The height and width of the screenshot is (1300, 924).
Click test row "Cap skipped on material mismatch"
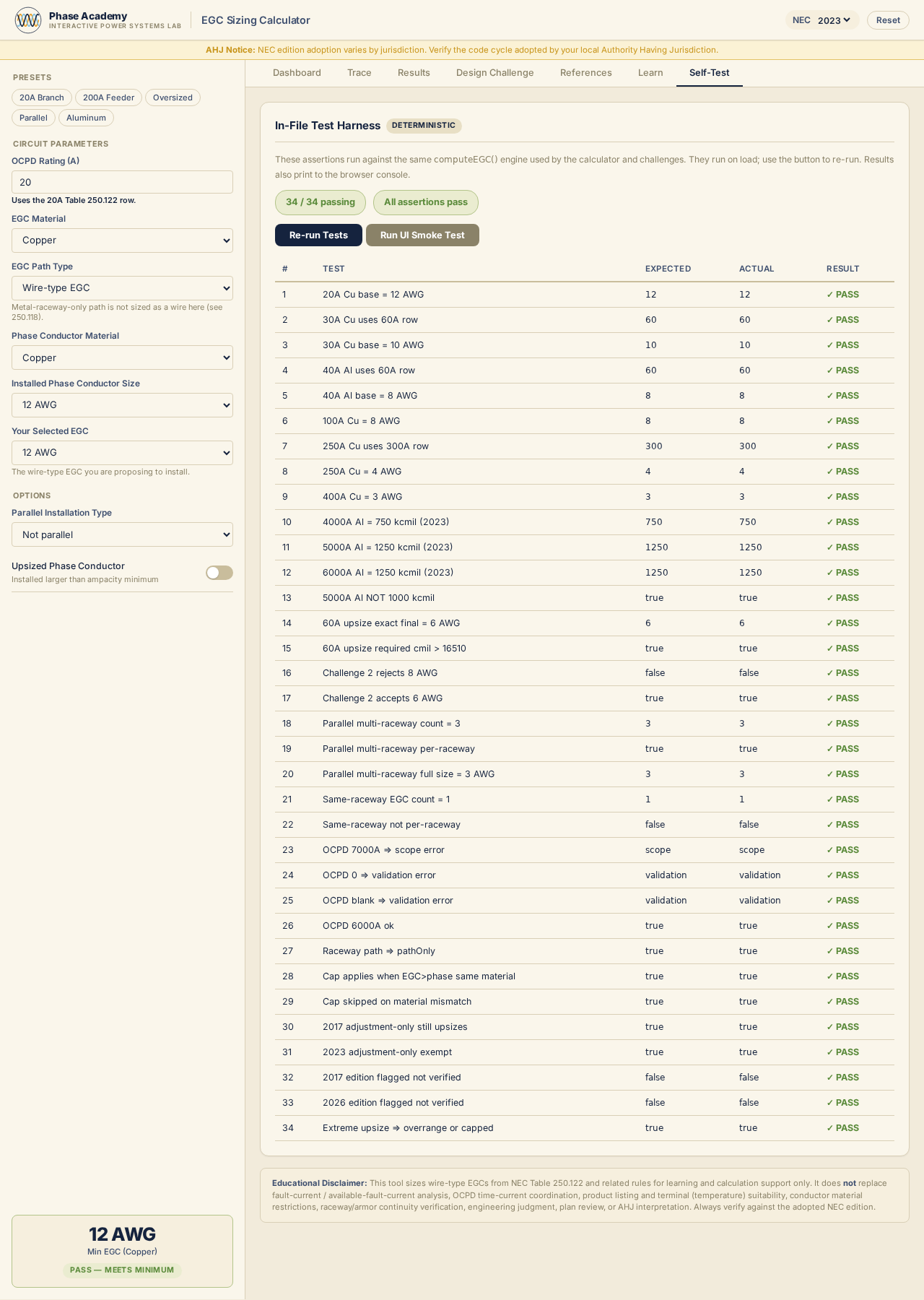[x=585, y=1002]
